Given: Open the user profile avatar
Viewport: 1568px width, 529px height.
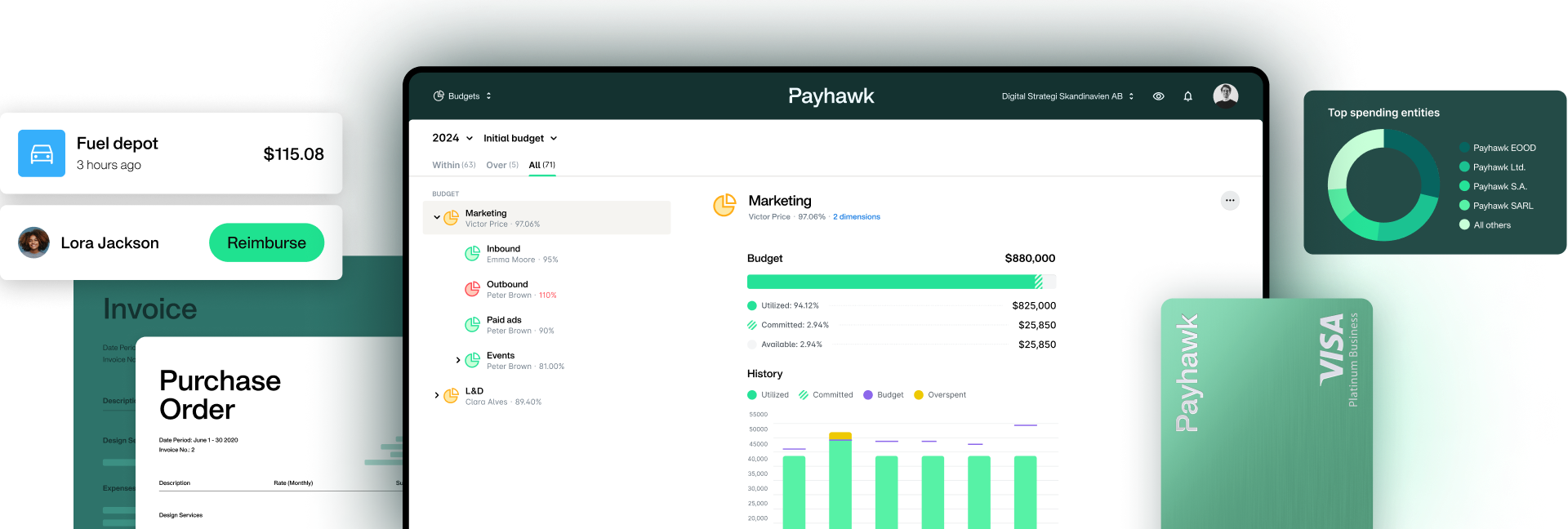Looking at the screenshot, I should click(x=1225, y=96).
